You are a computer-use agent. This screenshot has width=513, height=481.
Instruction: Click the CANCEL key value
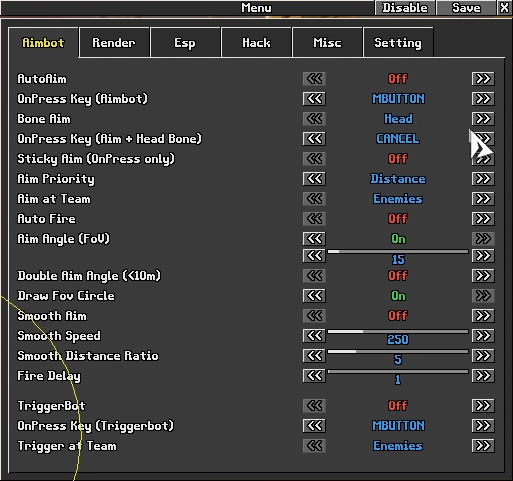coord(398,139)
